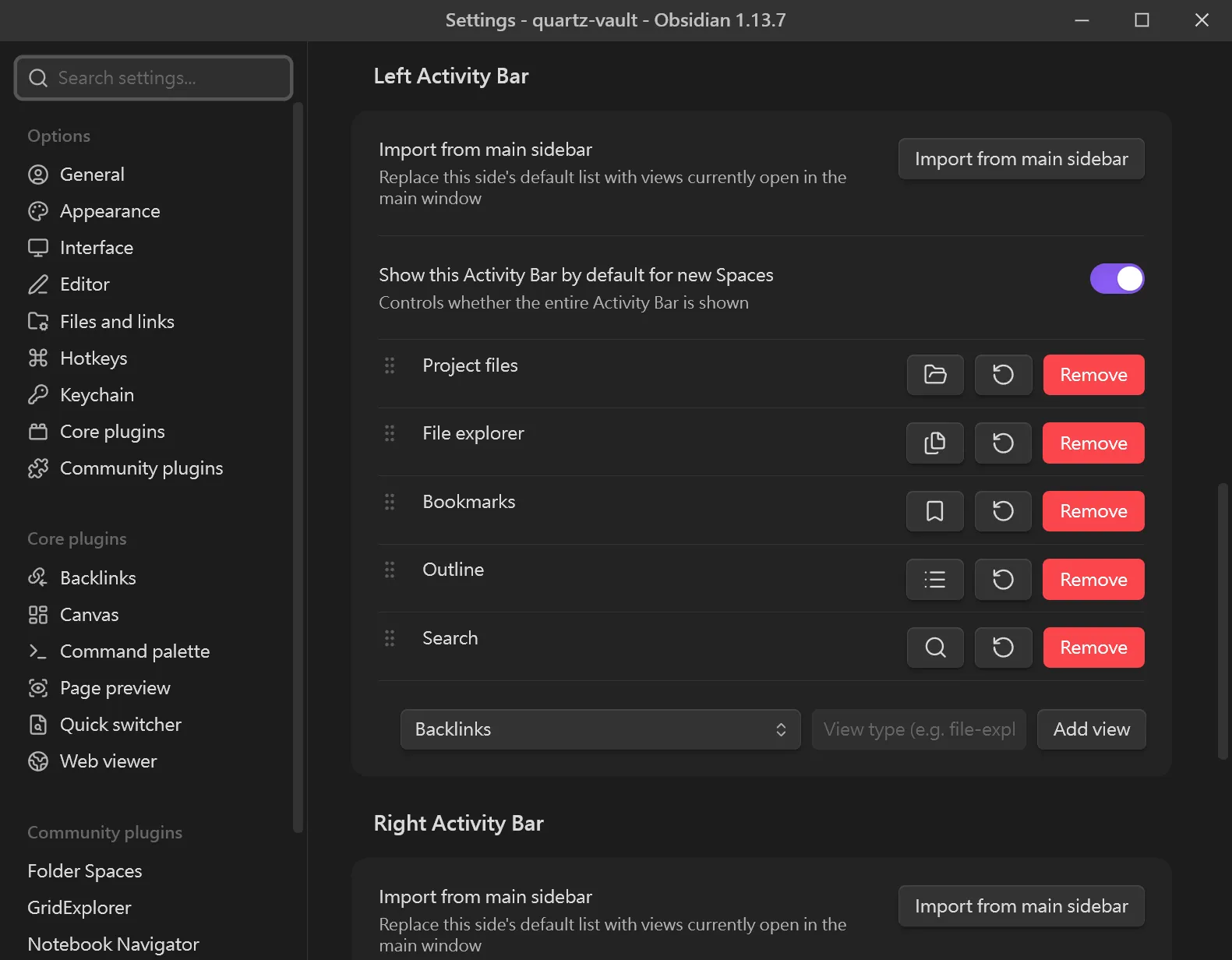The width and height of the screenshot is (1232, 960).
Task: Minimize the Settings window
Action: click(1082, 20)
